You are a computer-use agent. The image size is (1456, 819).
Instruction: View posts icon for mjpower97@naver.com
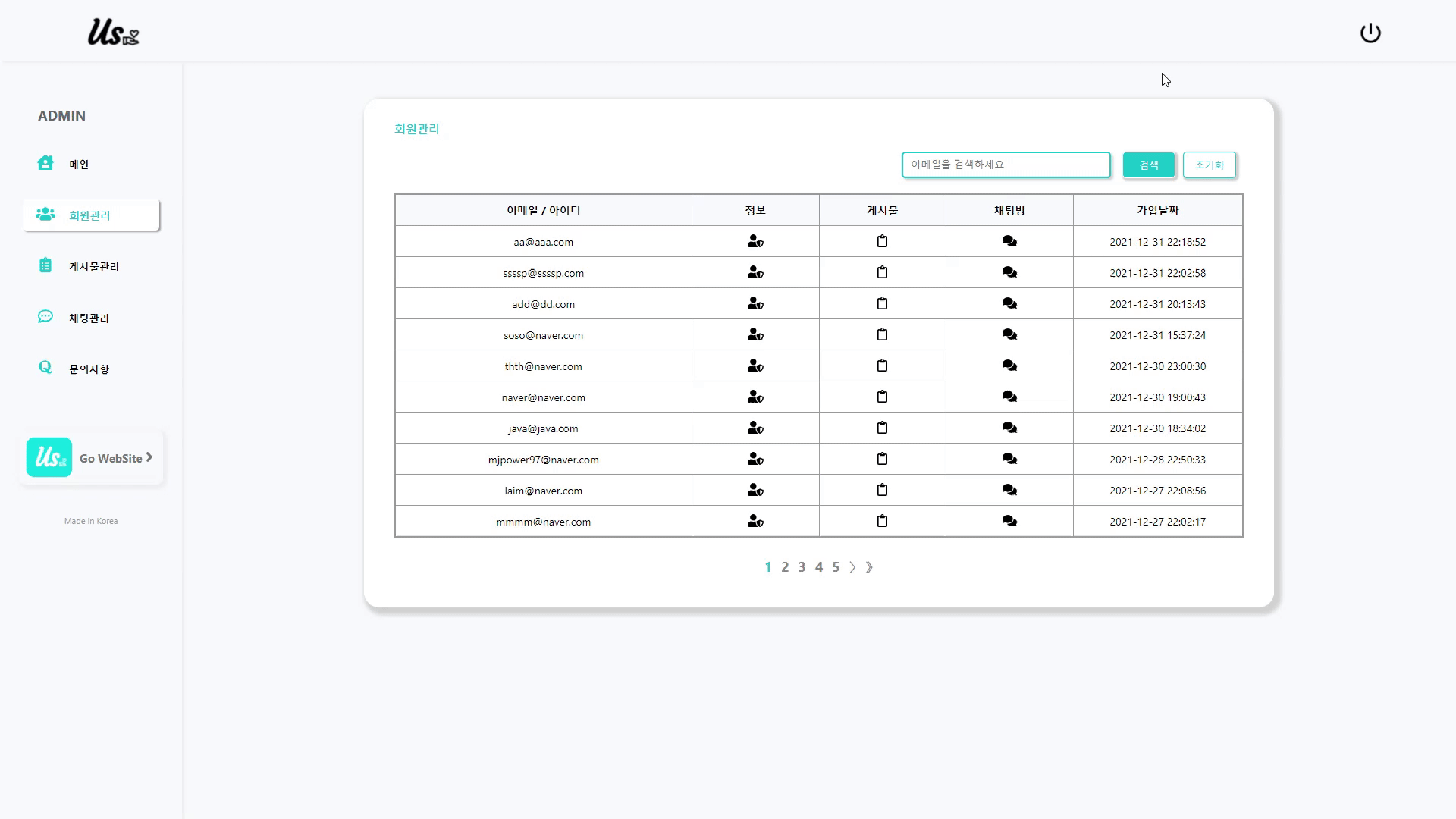click(x=882, y=459)
